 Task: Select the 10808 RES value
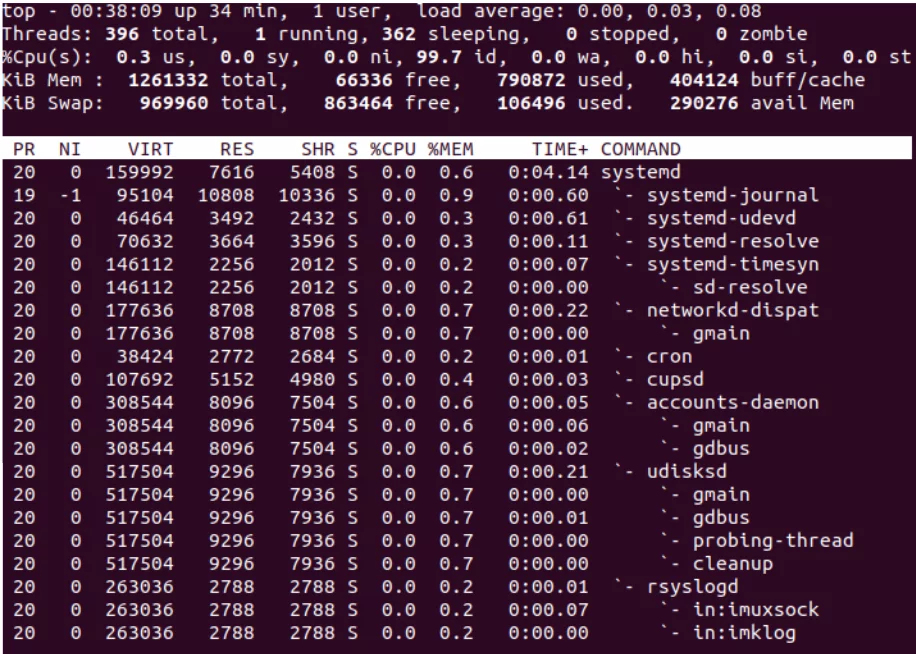point(225,195)
